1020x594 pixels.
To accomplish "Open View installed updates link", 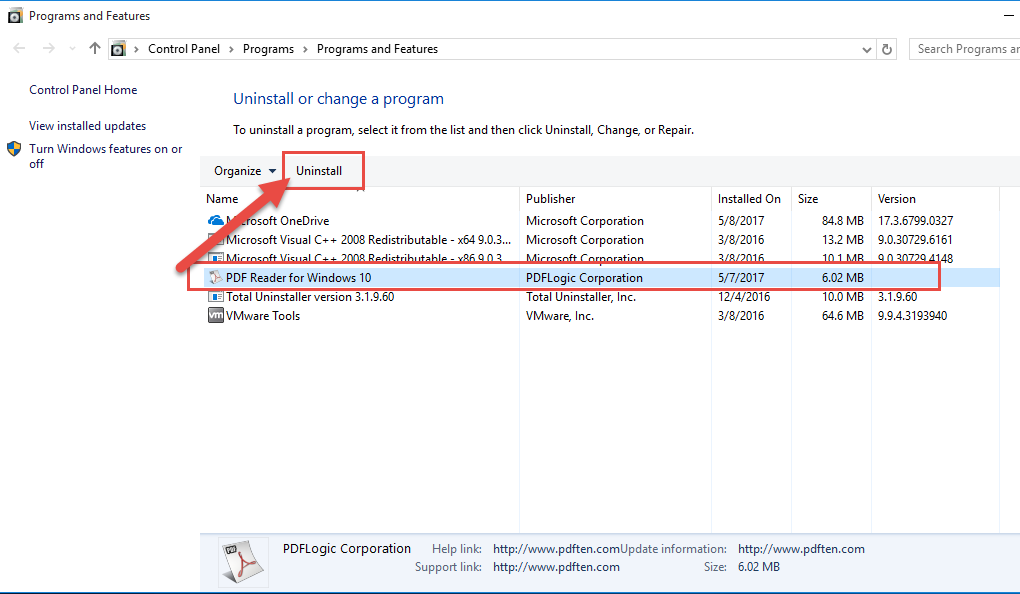I will 88,126.
